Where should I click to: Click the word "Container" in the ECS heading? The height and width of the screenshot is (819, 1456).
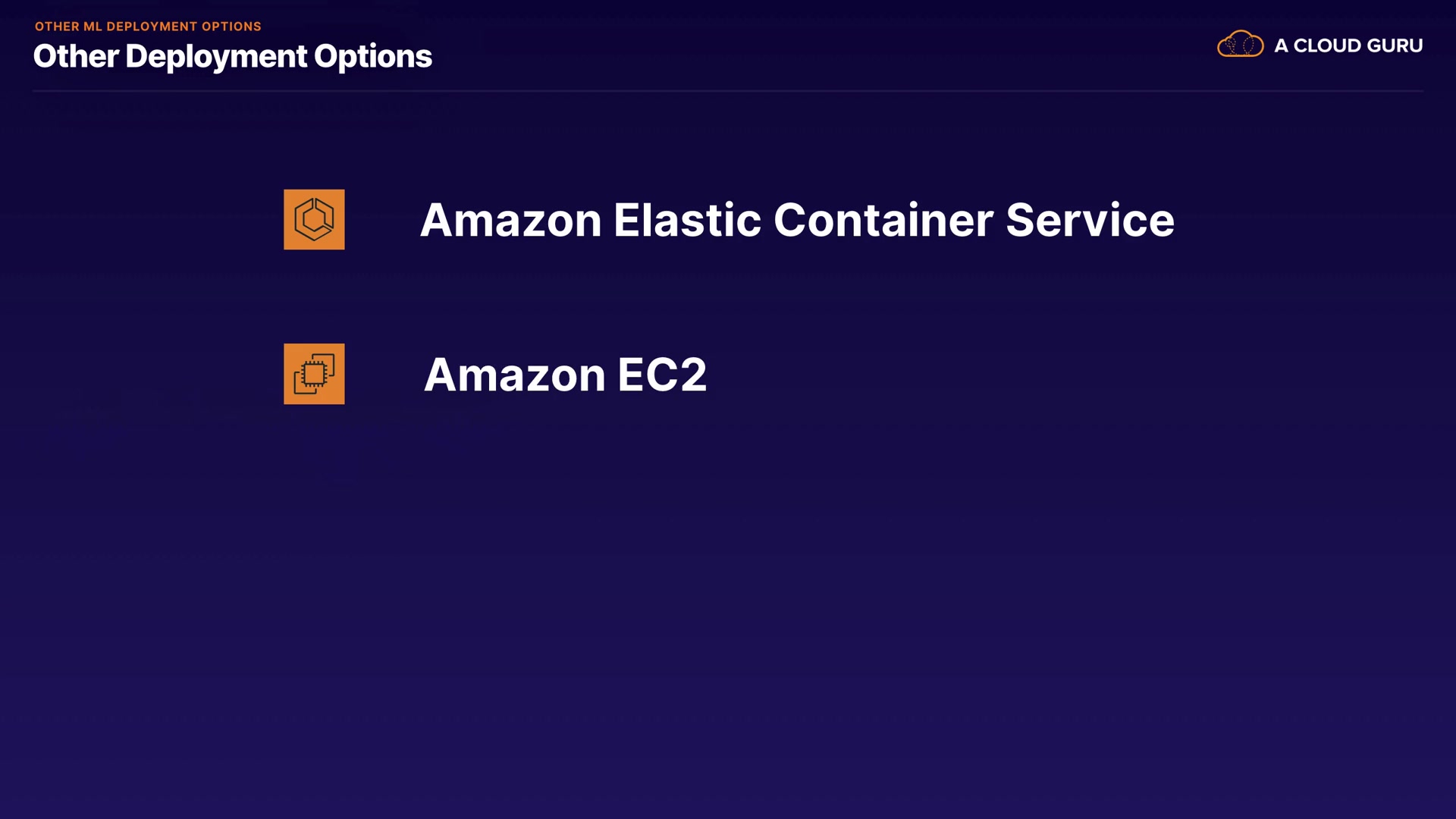point(883,220)
